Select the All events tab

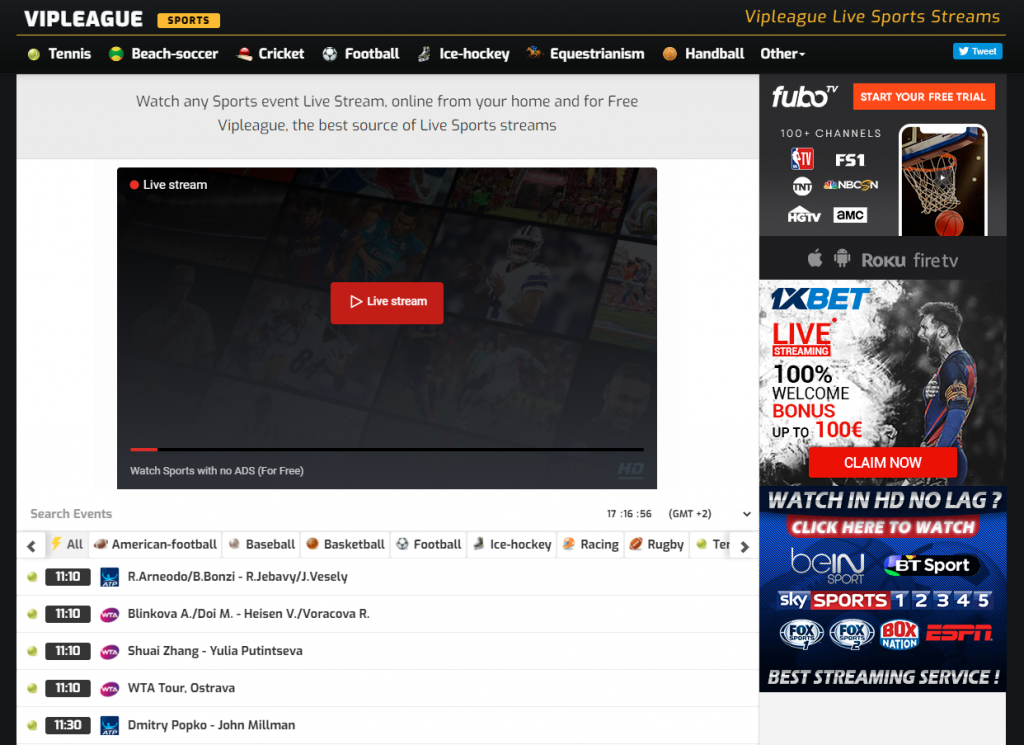[67, 545]
